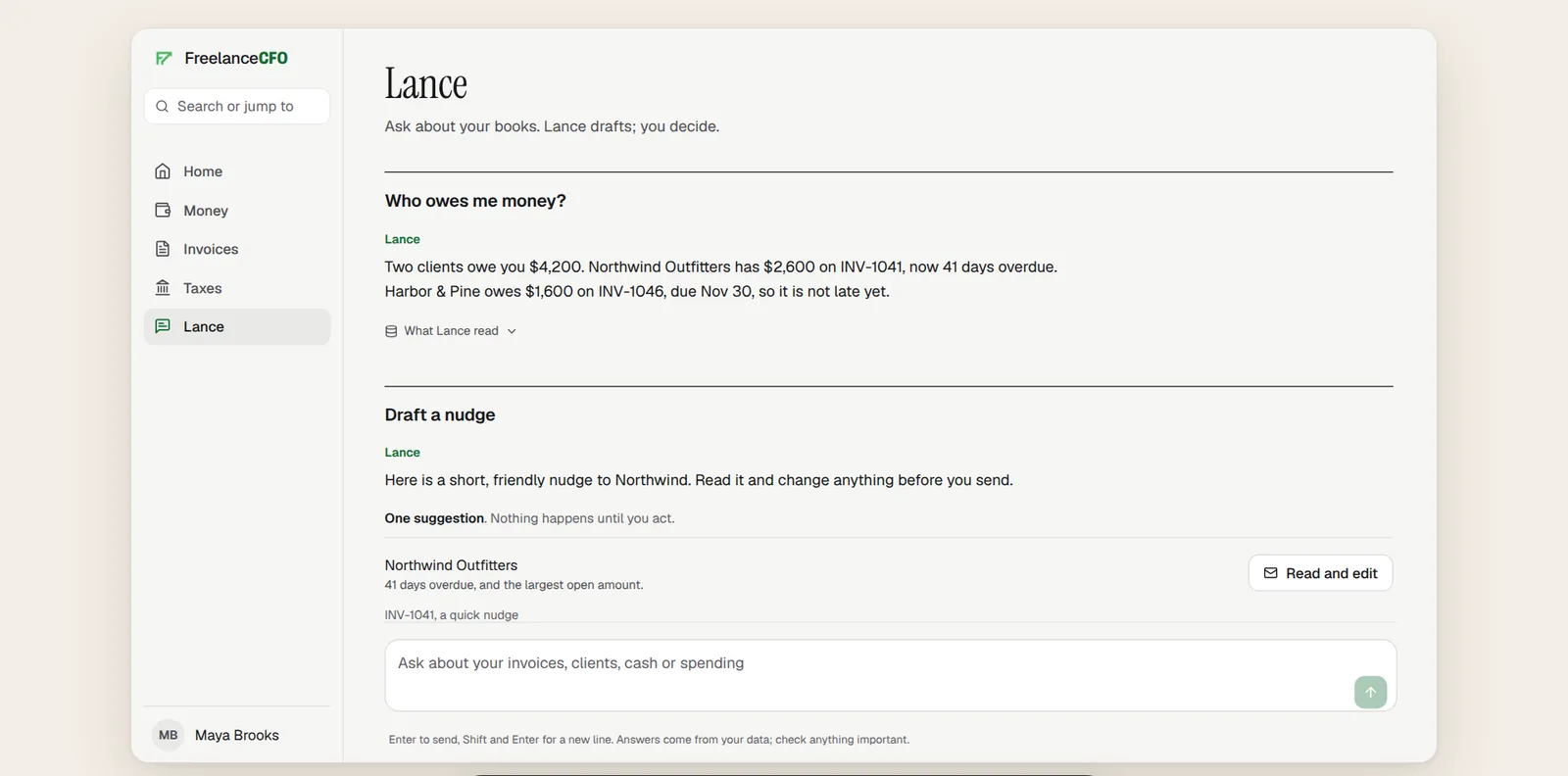
Task: Go to the Money section label
Action: coord(206,211)
